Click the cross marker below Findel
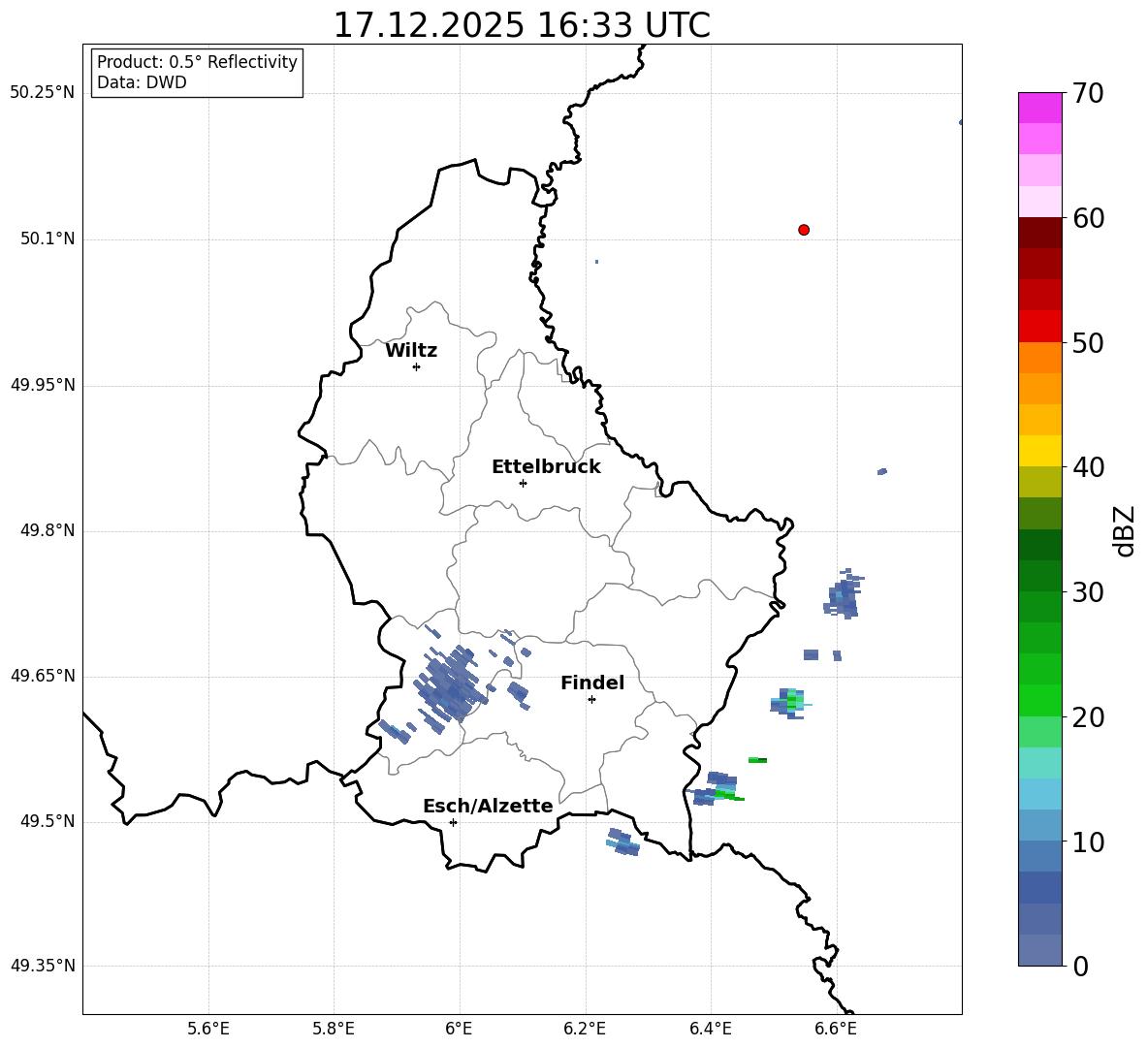1148x1048 pixels. coord(591,700)
